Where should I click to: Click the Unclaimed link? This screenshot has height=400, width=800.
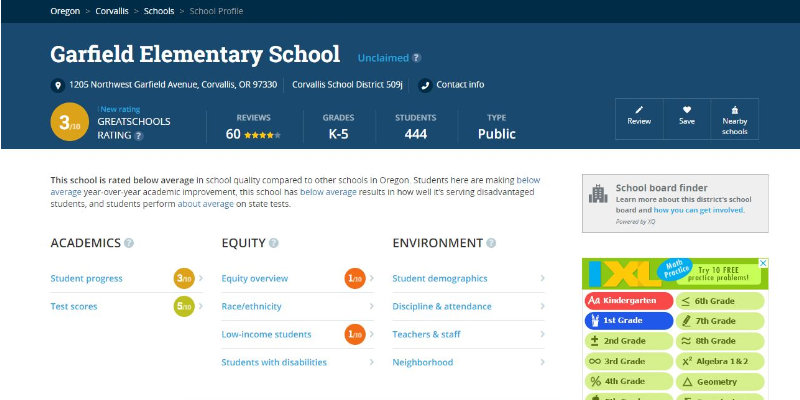[383, 58]
